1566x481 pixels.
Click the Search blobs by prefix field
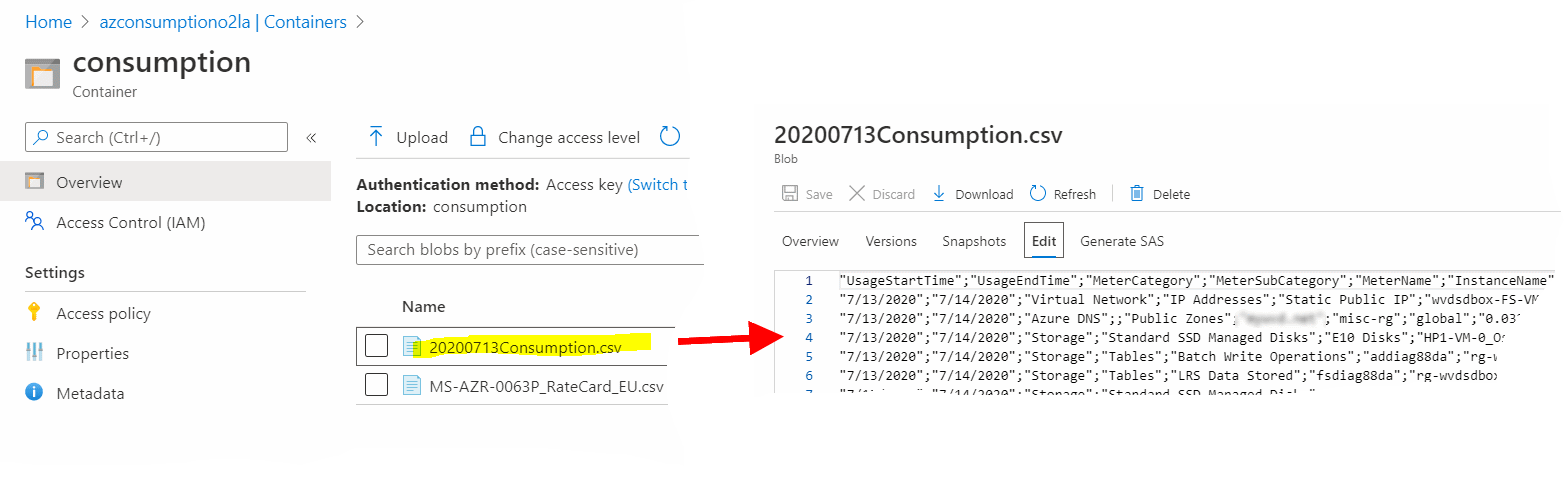pos(520,250)
